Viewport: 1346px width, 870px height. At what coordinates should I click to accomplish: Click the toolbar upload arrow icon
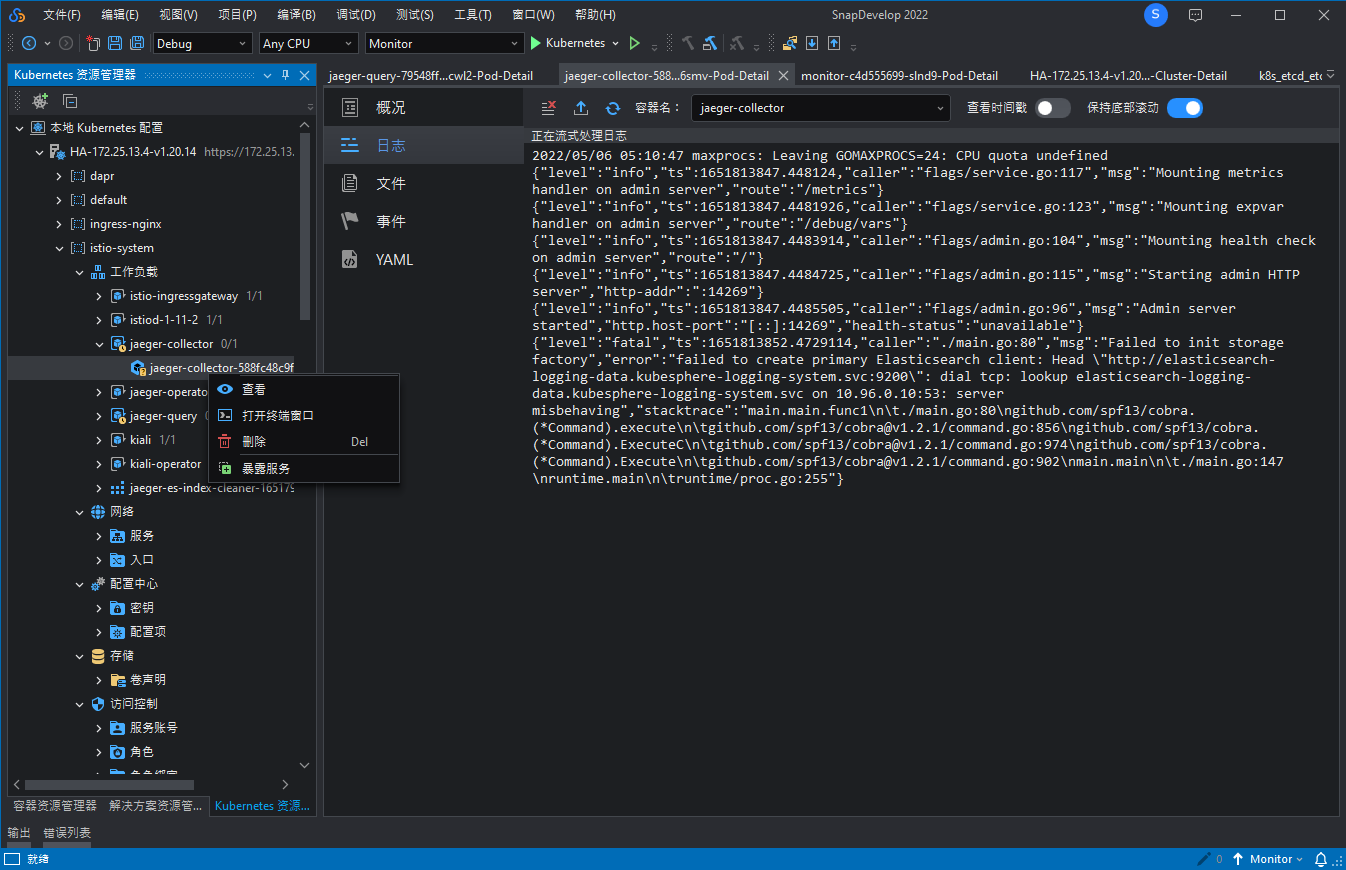[x=834, y=43]
